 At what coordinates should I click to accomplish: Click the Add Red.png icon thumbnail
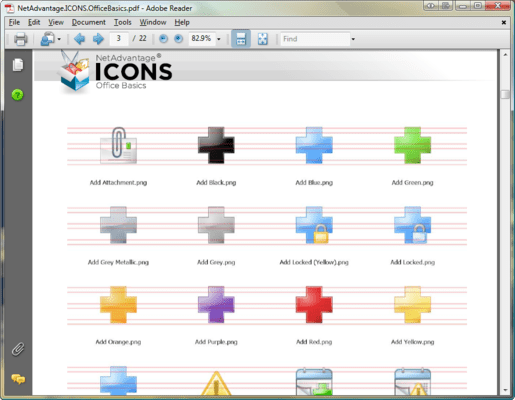tap(314, 304)
